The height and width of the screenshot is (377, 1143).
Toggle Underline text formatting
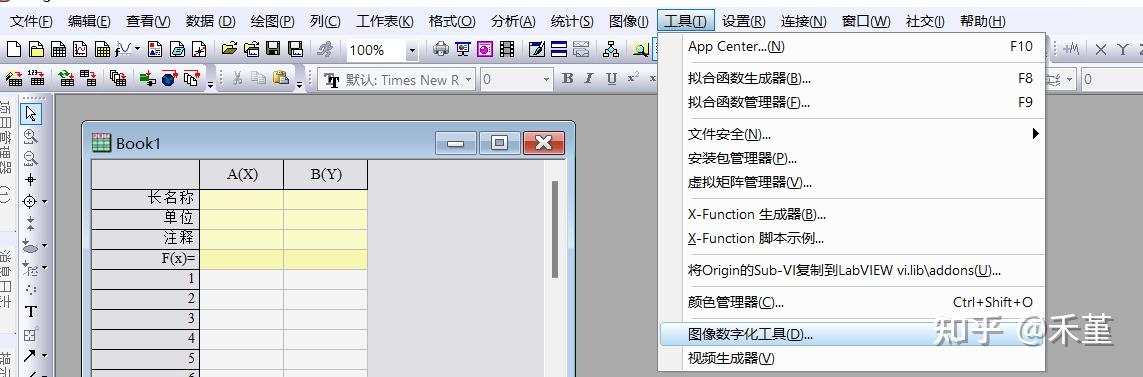[611, 79]
